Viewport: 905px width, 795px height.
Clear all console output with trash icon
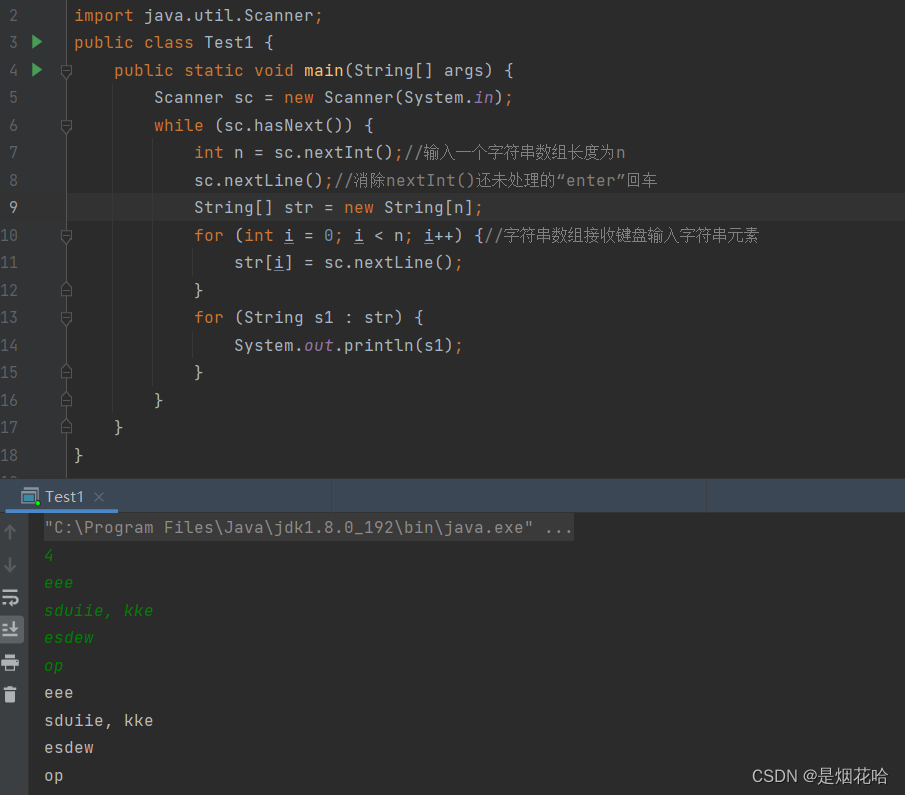12,692
